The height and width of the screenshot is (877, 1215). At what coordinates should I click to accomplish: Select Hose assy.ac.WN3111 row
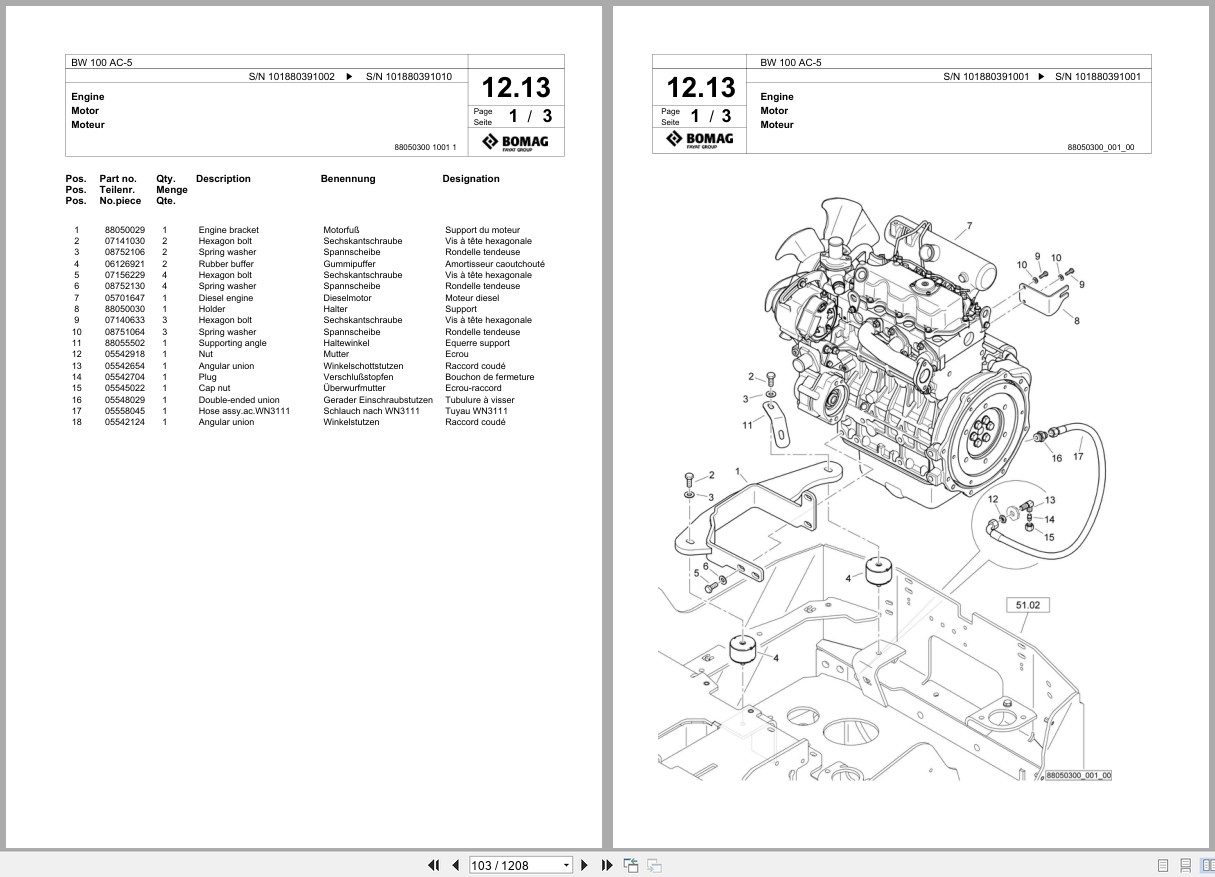coord(305,411)
